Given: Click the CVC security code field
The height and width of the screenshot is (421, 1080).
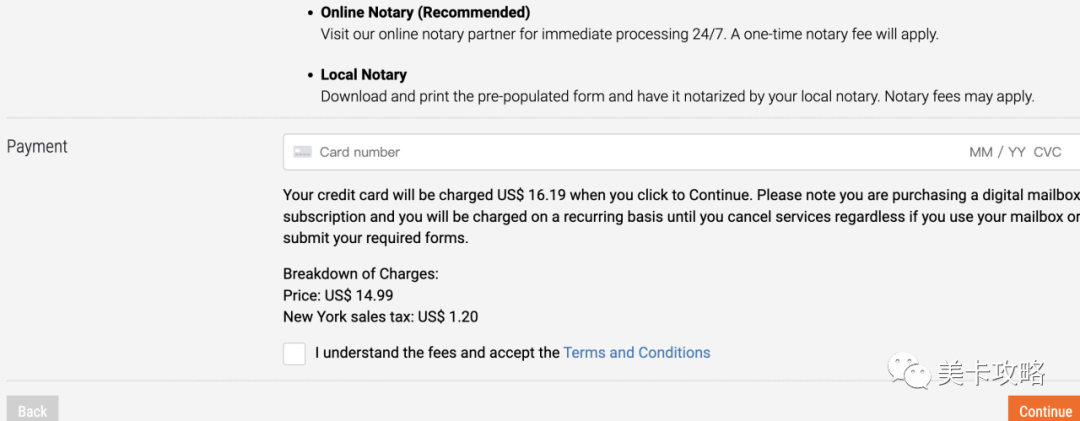Looking at the screenshot, I should 1047,152.
